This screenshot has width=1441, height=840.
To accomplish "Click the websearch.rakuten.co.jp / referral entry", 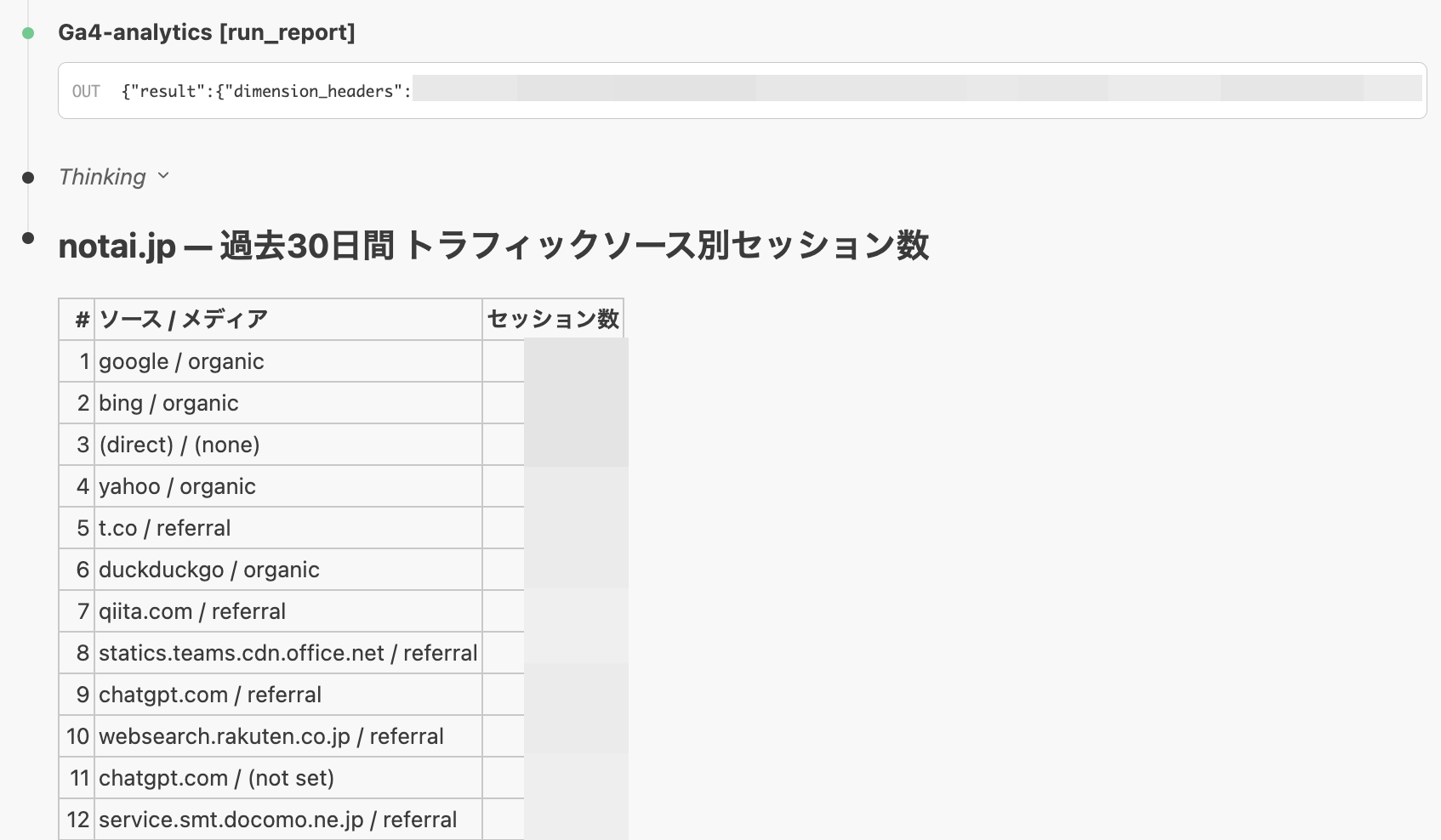I will coord(271,735).
